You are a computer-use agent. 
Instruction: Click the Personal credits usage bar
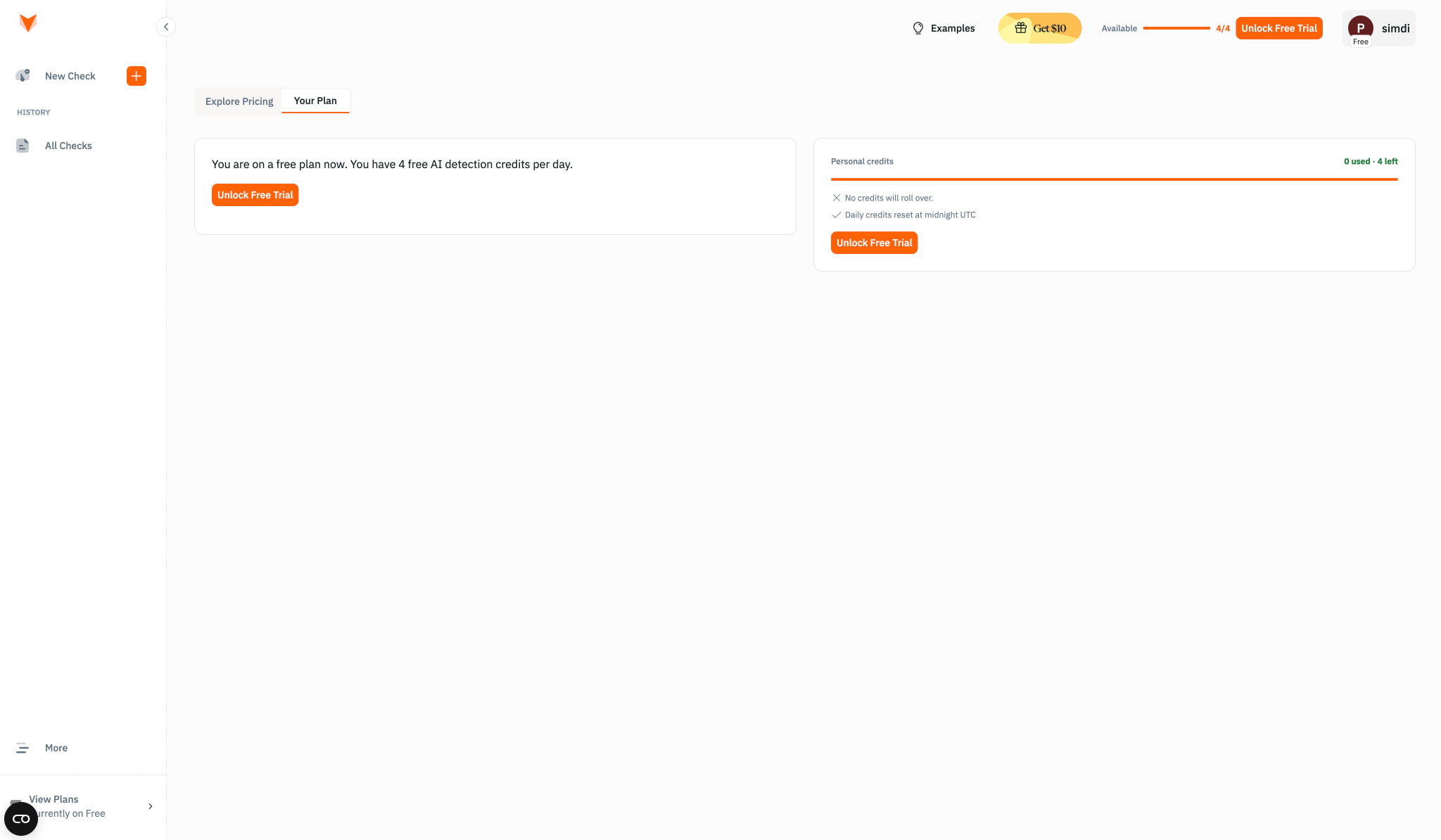(1115, 179)
